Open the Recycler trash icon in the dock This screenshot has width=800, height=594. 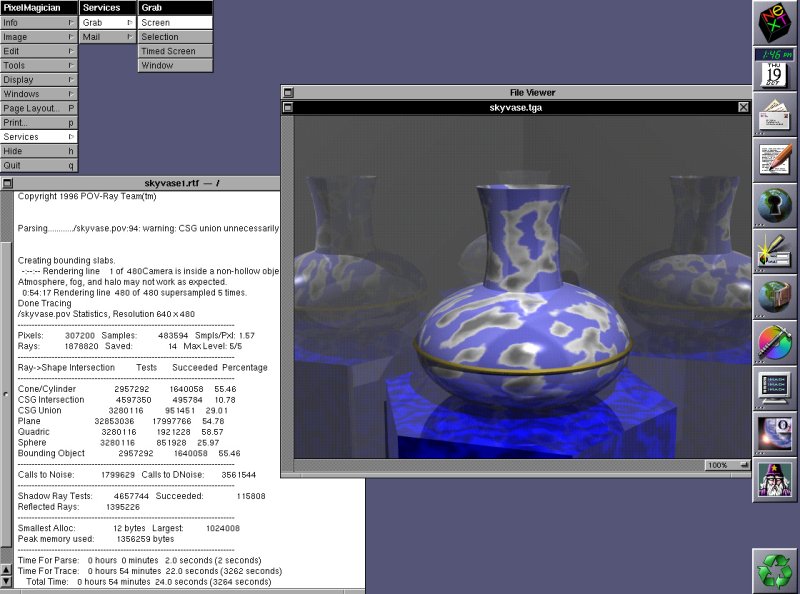[773, 566]
